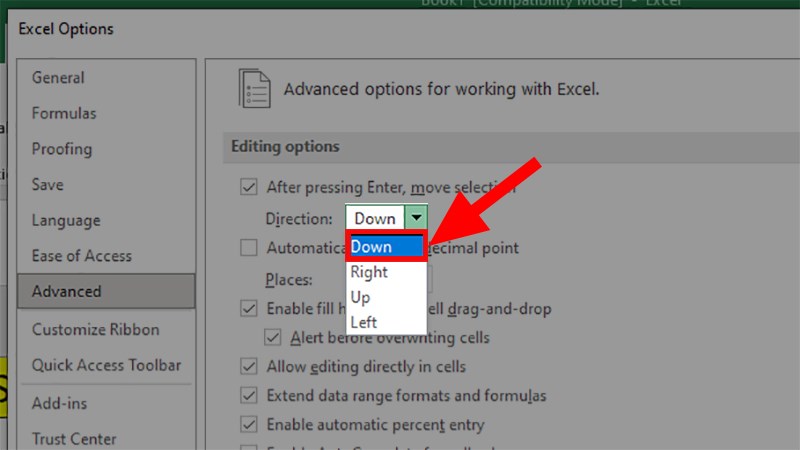The image size is (800, 450).
Task: Select Down in the Direction list
Action: (x=372, y=247)
